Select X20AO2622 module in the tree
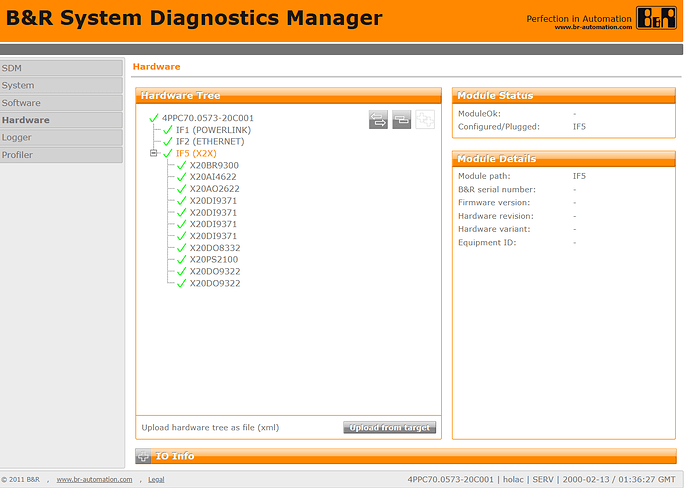Viewport: 690px width, 488px height. click(215, 189)
